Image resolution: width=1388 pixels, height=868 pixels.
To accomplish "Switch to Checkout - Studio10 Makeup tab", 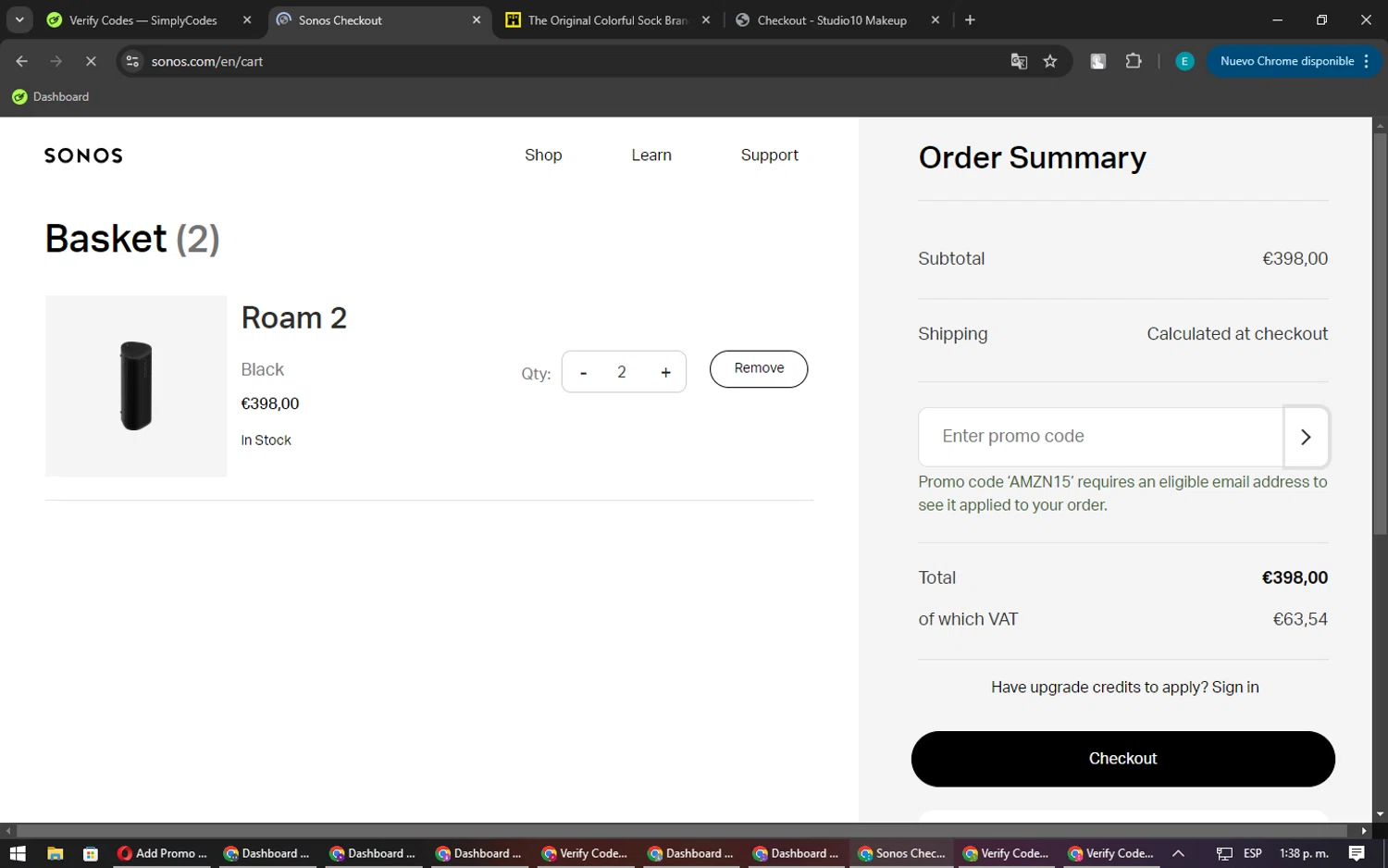I will pyautogui.click(x=831, y=20).
